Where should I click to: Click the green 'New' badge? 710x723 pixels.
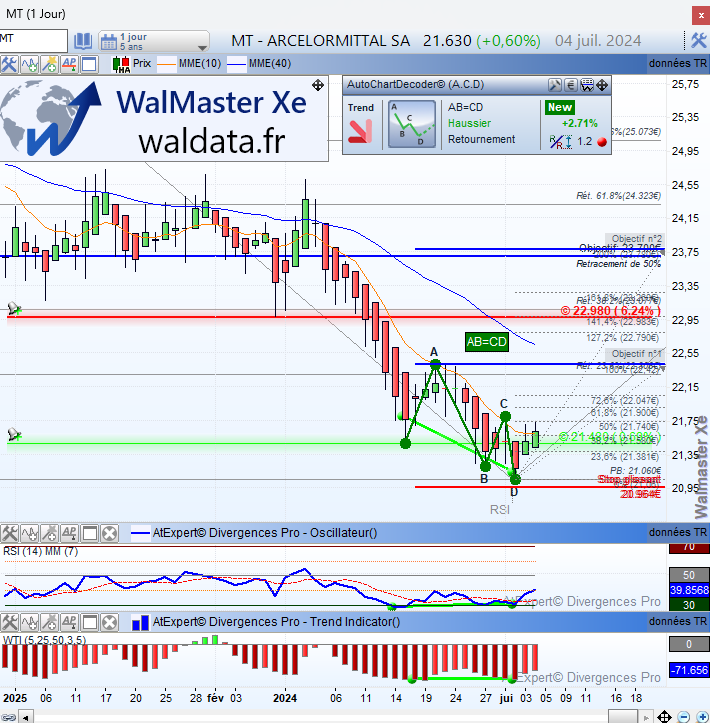560,107
